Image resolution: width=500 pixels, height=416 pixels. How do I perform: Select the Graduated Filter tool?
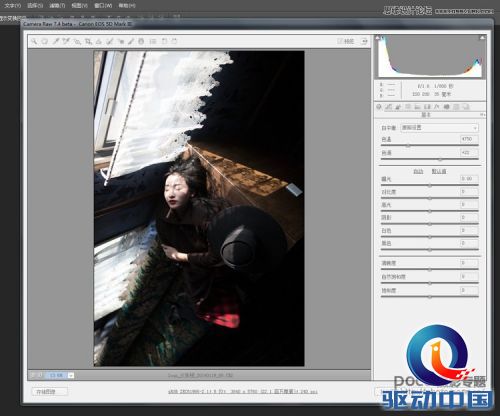click(141, 41)
